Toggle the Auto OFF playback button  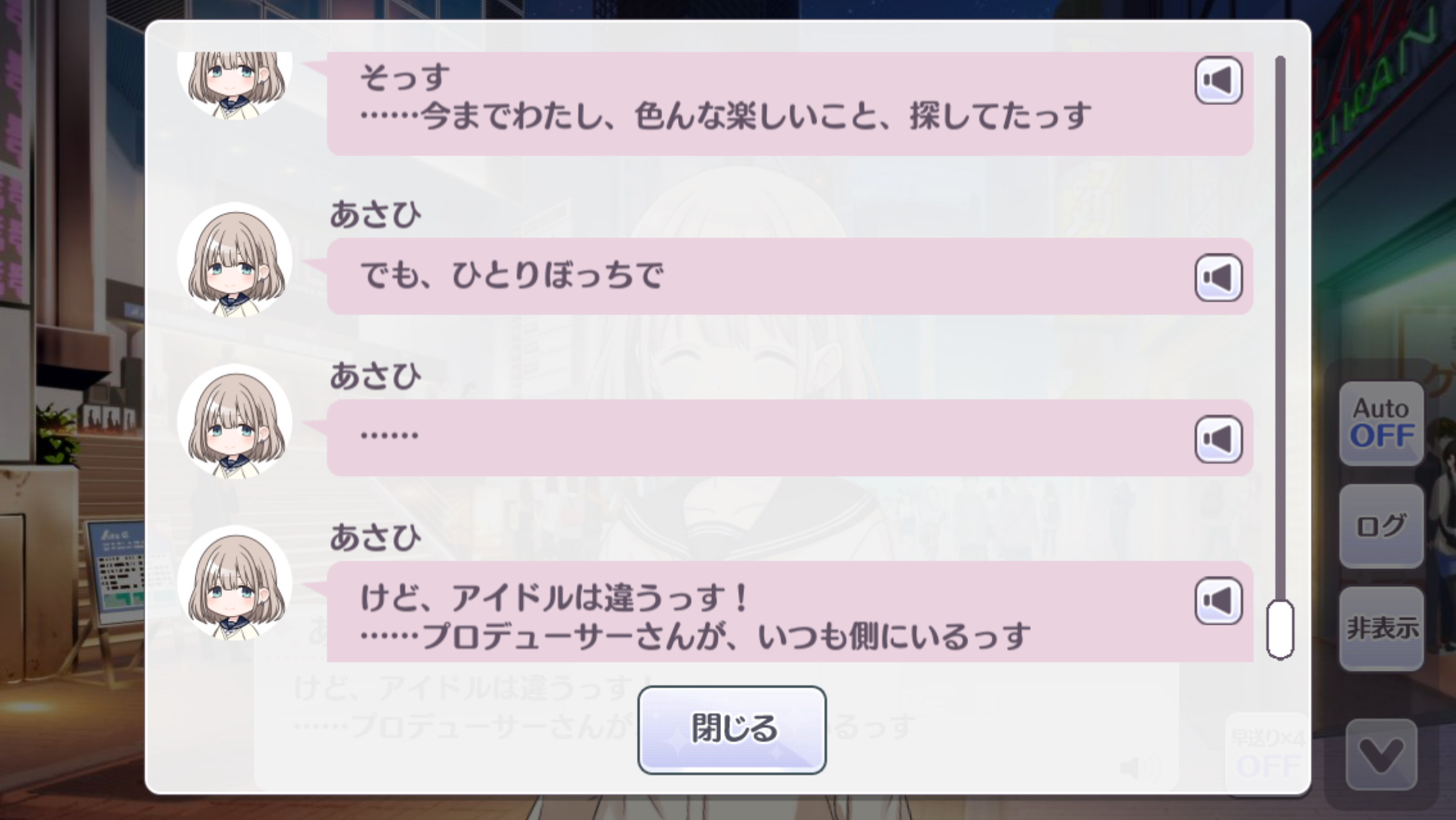click(1381, 423)
